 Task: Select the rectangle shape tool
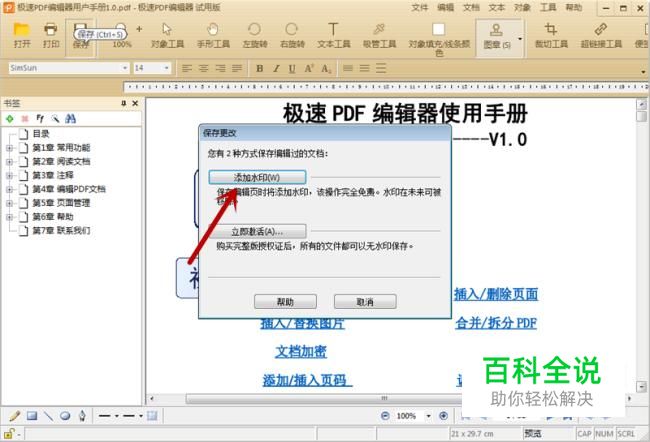coord(32,415)
